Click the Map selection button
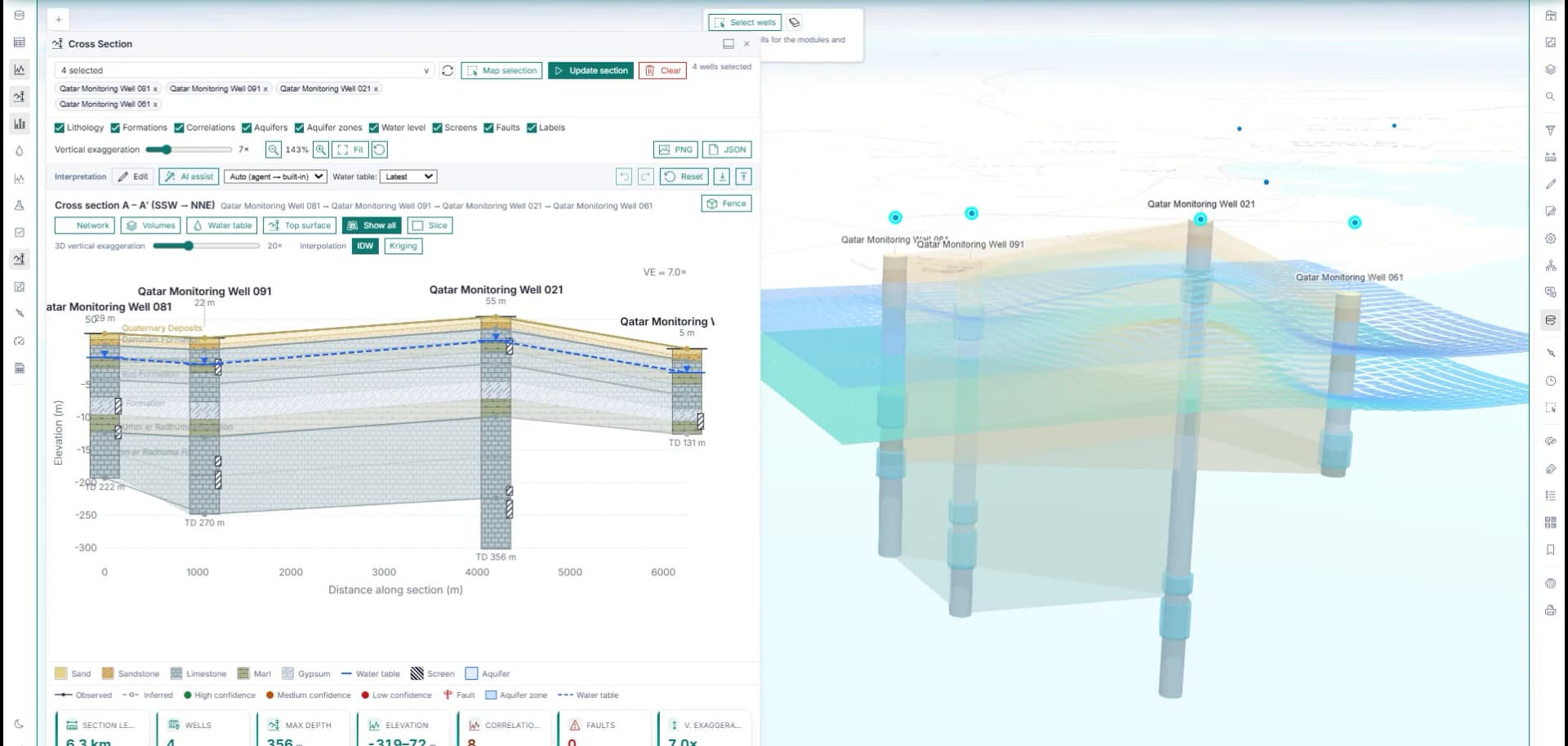 pyautogui.click(x=501, y=70)
